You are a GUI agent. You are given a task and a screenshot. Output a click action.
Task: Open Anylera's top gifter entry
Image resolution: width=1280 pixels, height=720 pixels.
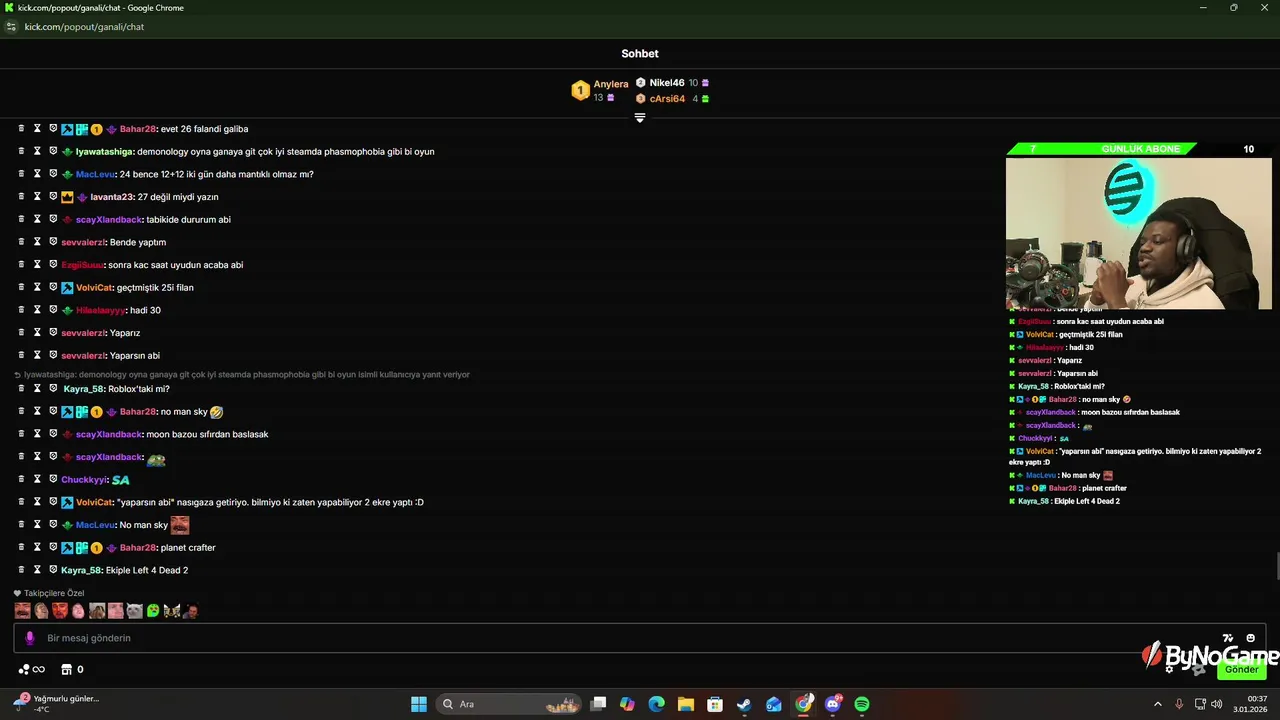600,90
